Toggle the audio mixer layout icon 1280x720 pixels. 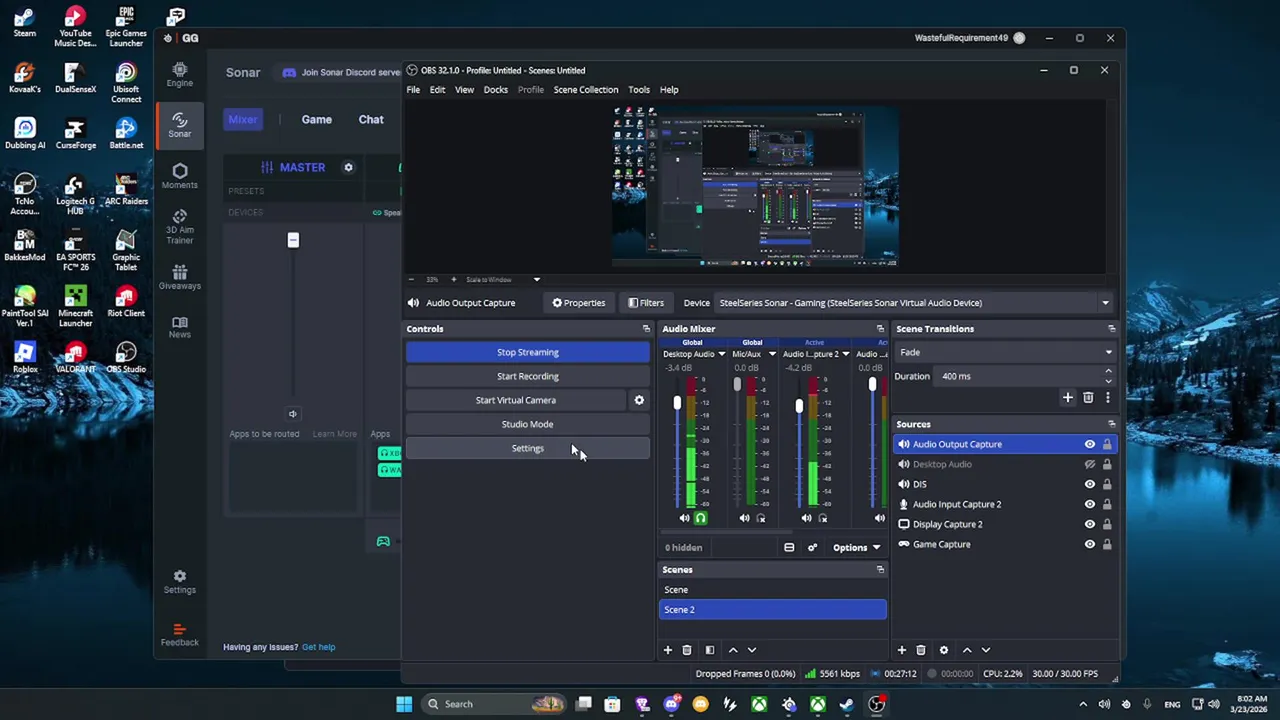789,547
